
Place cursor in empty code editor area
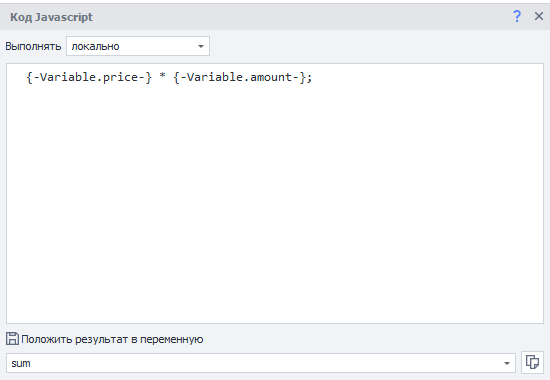[x=275, y=204]
